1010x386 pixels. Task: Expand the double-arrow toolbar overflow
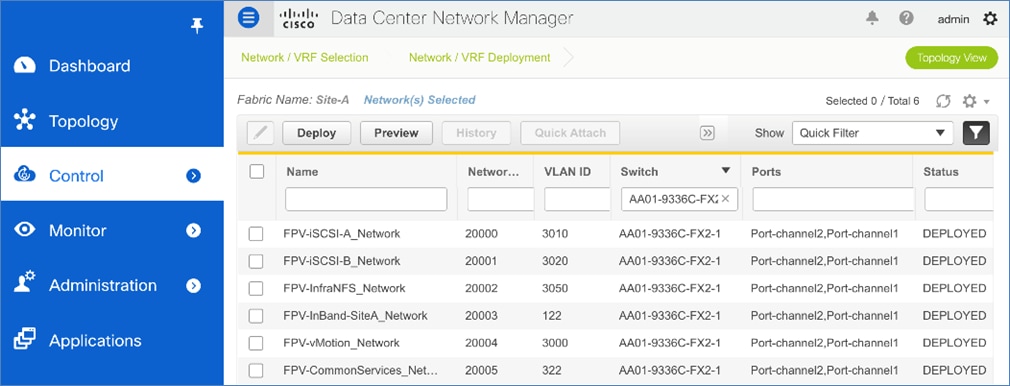pyautogui.click(x=707, y=133)
